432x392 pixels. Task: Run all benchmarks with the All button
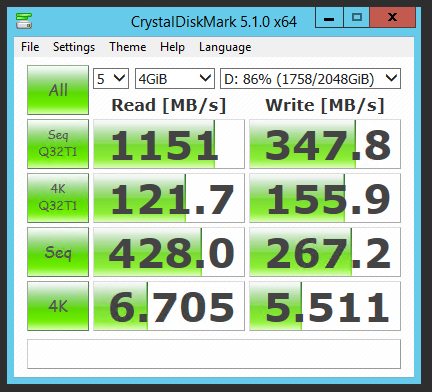coord(58,90)
